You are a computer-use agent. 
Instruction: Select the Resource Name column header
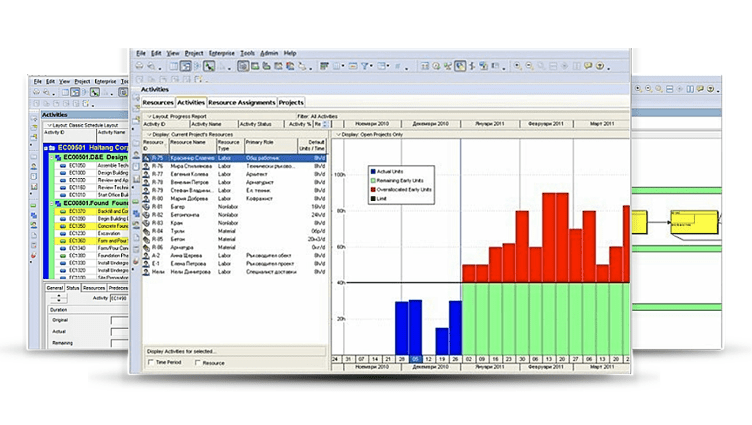[x=190, y=146]
